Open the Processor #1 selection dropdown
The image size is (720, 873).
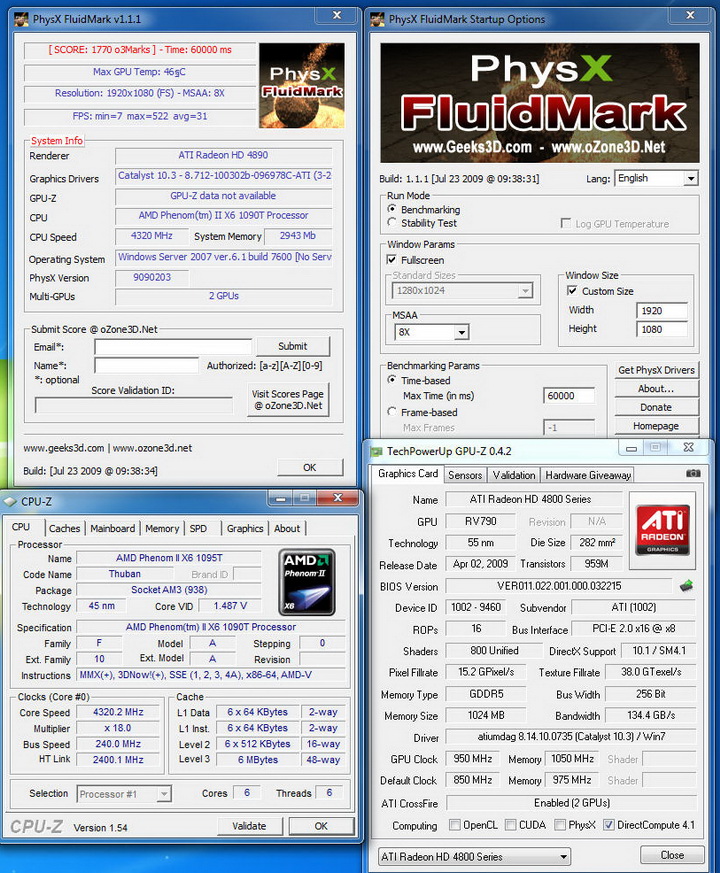pos(124,794)
